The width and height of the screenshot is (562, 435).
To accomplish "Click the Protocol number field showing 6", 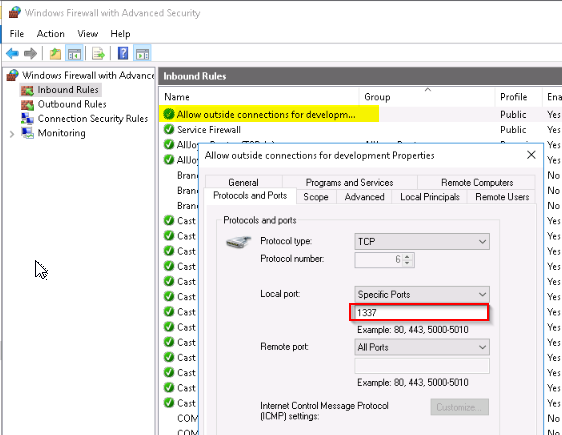I will 378,260.
